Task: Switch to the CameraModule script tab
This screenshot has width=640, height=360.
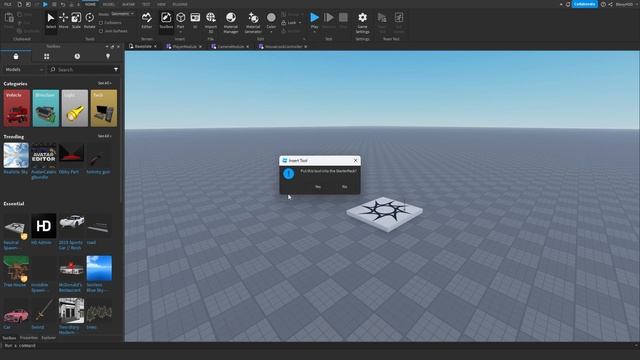Action: point(231,47)
